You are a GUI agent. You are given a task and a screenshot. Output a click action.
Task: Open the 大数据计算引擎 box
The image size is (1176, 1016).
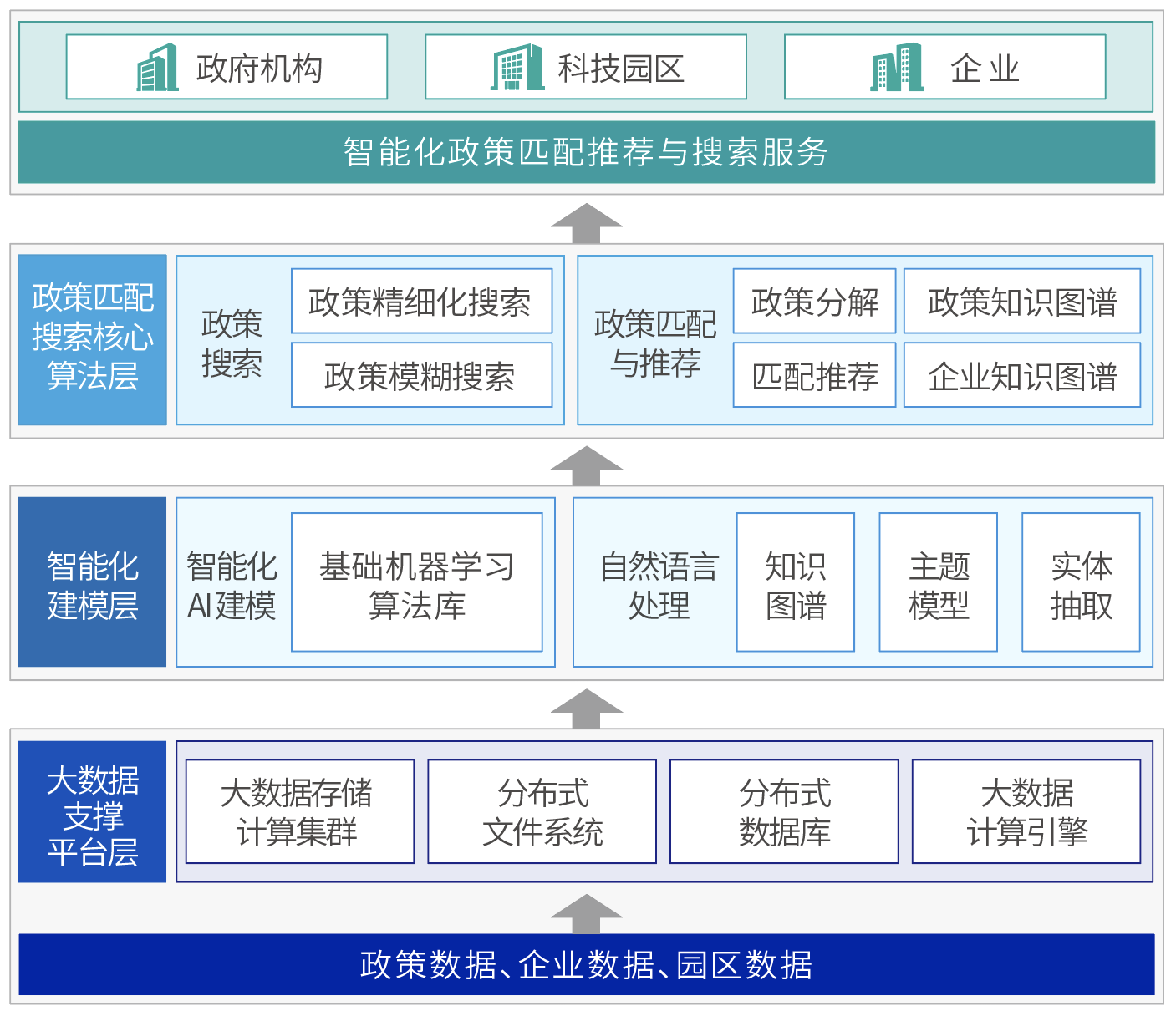pyautogui.click(x=1026, y=811)
